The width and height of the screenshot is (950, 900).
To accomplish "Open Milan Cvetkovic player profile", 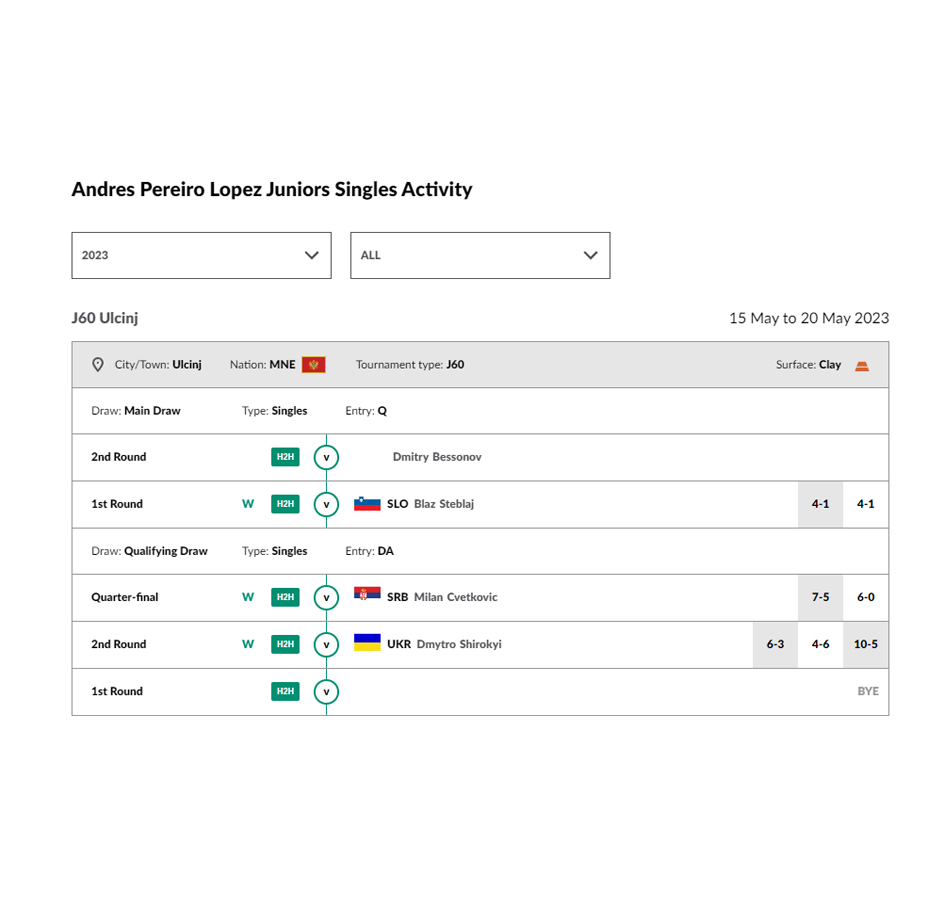I will coord(456,597).
